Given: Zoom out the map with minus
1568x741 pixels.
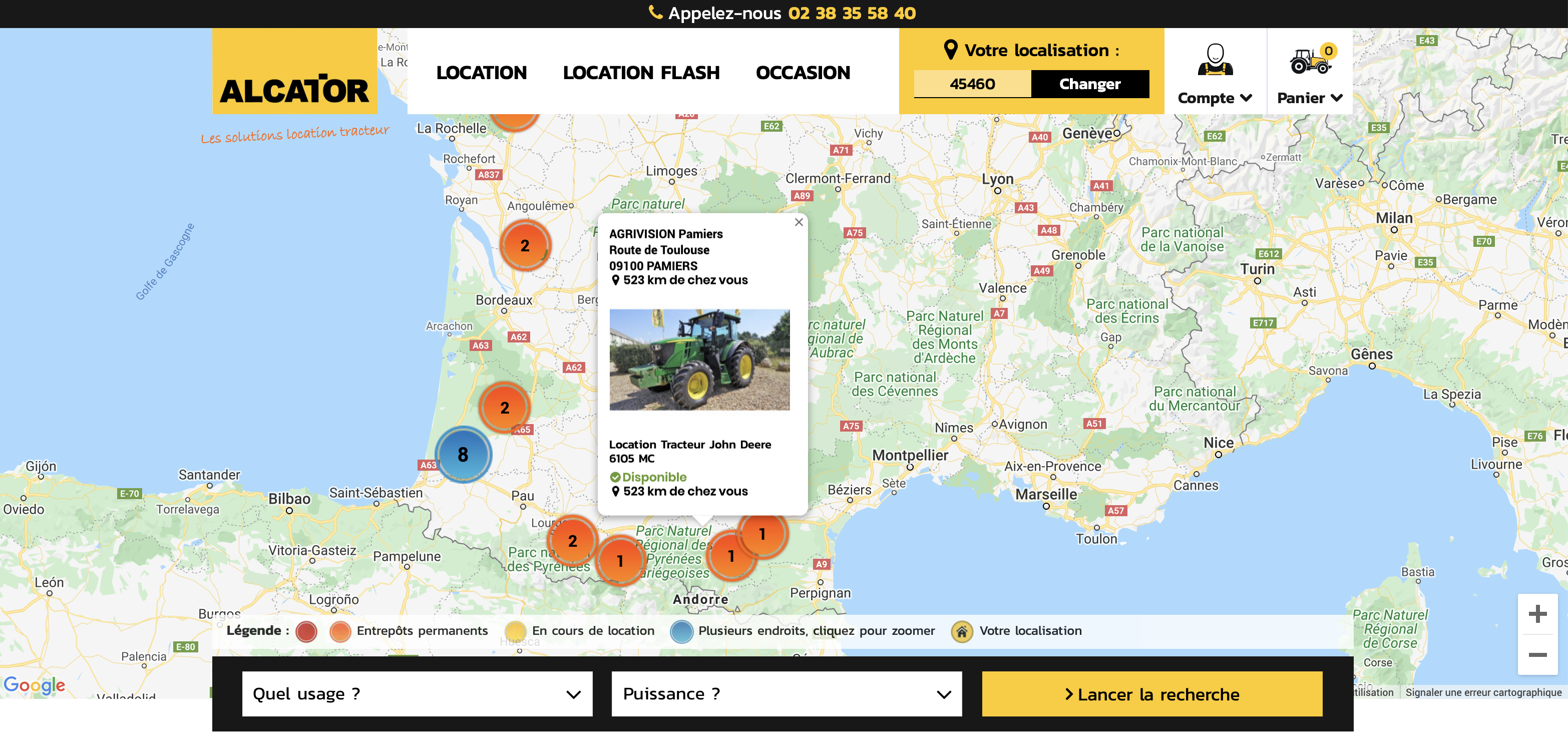Looking at the screenshot, I should (x=1537, y=654).
